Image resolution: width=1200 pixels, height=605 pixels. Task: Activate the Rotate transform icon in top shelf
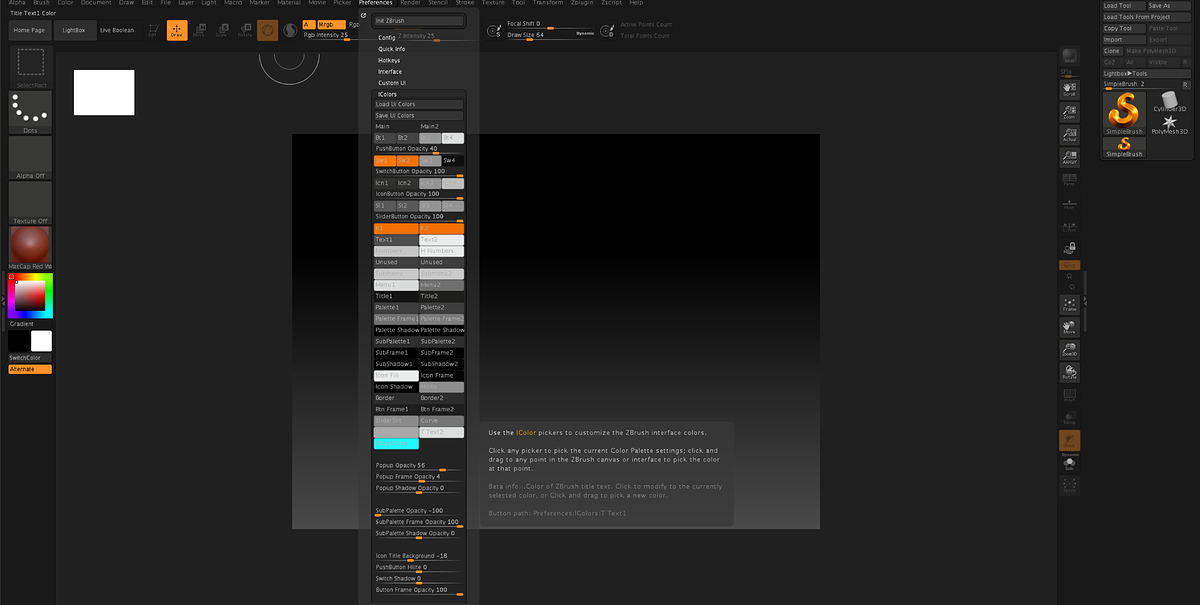tap(245, 31)
